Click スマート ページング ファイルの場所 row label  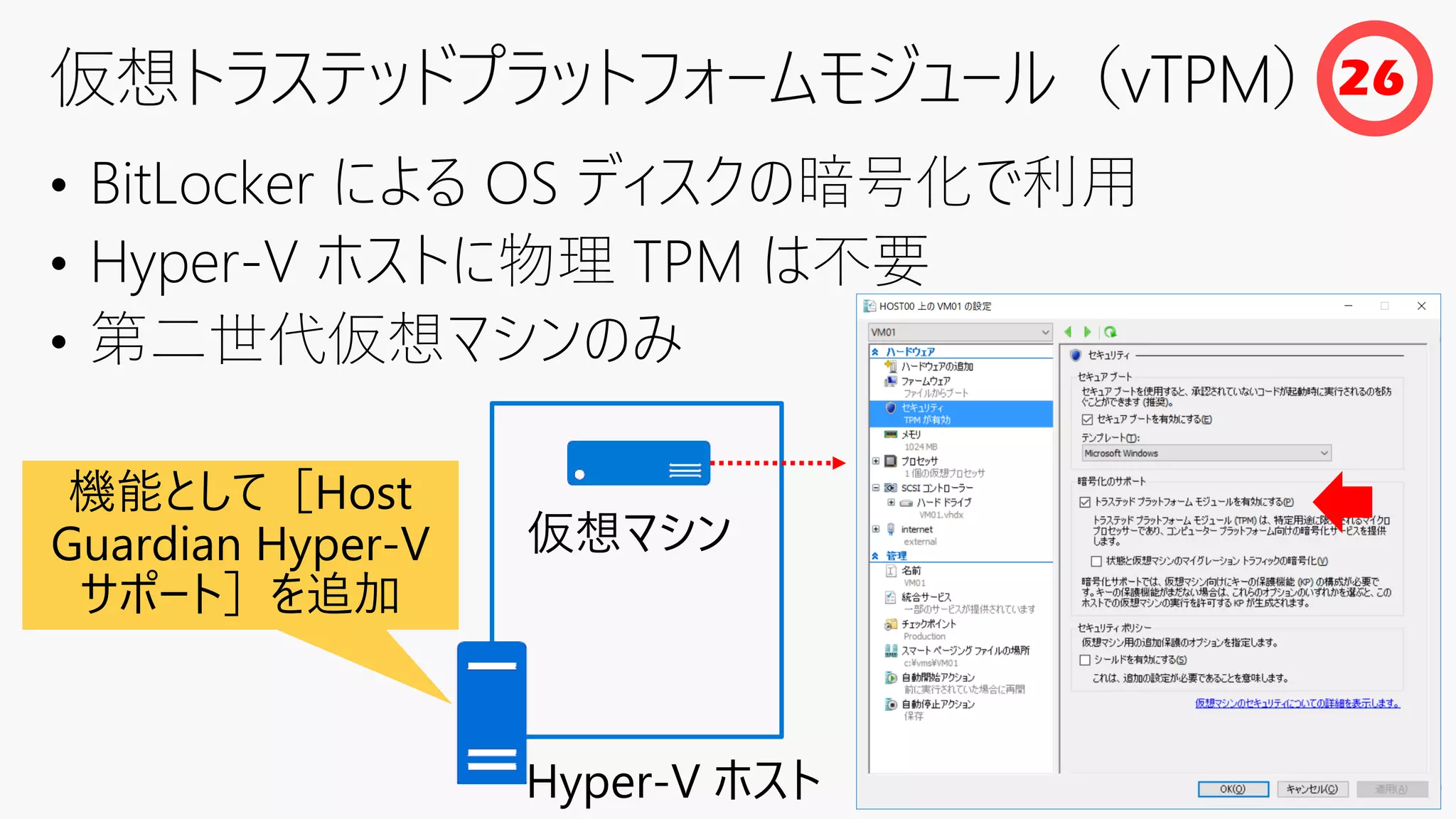965,651
